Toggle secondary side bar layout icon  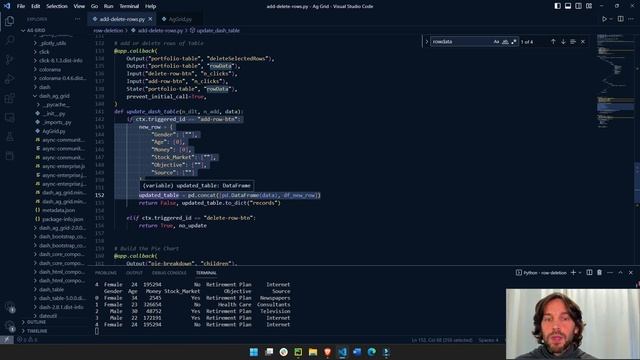click(x=578, y=6)
